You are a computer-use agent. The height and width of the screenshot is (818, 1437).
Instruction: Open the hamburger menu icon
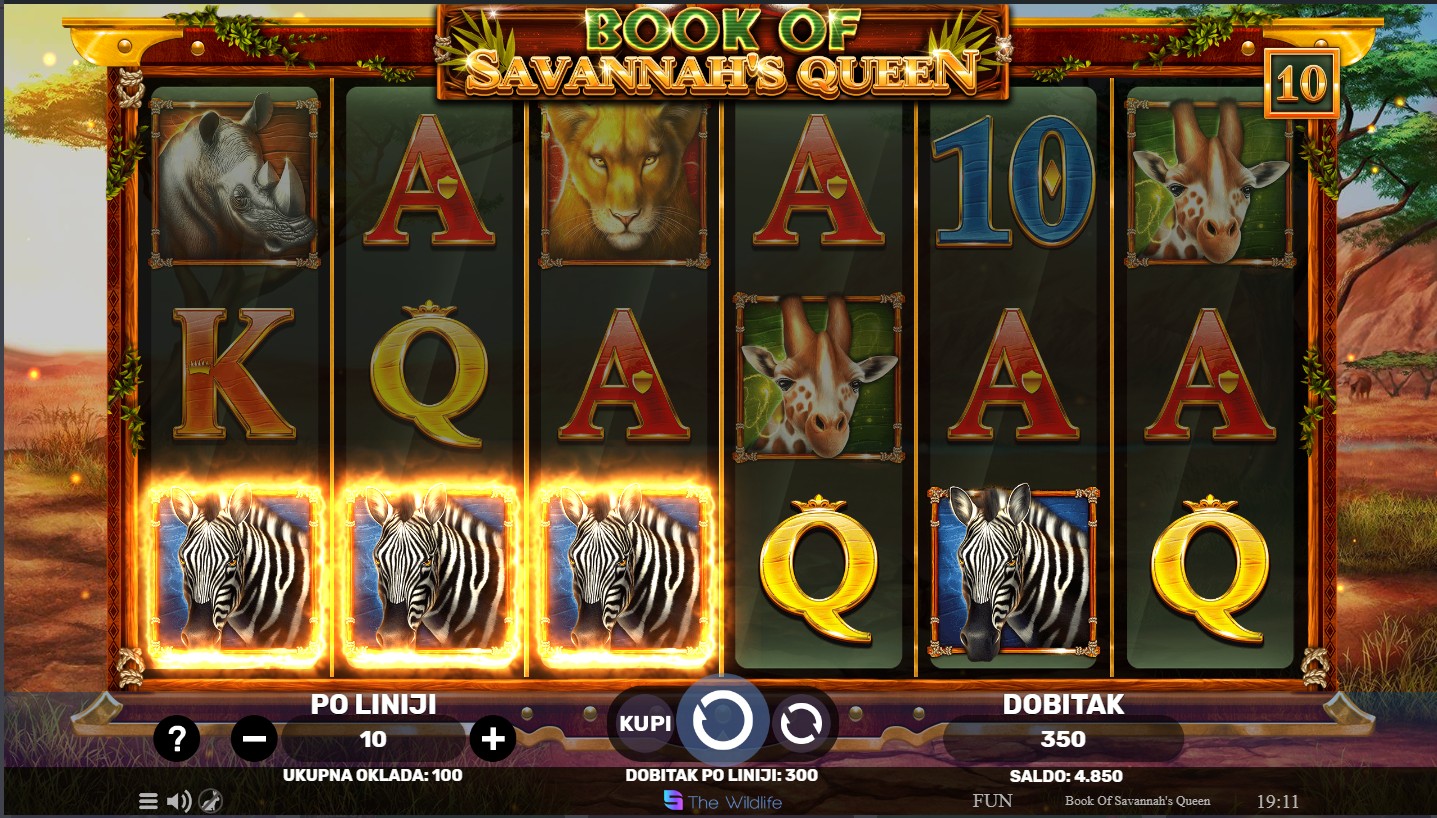coord(148,801)
